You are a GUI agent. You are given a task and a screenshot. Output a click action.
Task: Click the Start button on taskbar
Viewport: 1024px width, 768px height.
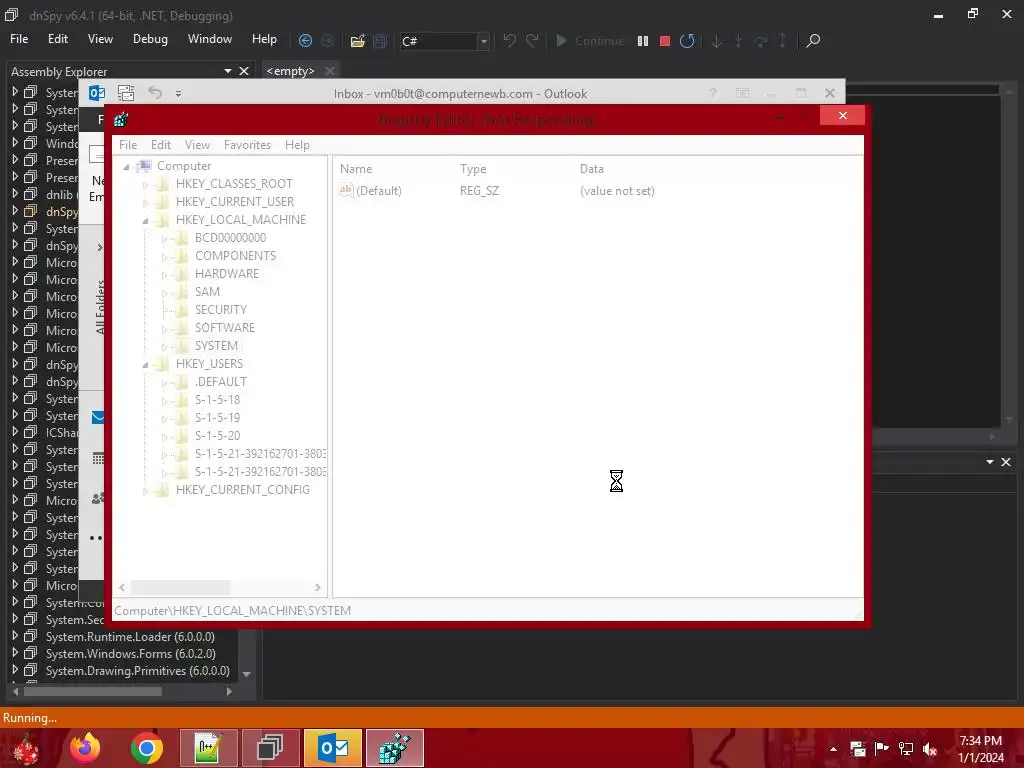click(25, 748)
